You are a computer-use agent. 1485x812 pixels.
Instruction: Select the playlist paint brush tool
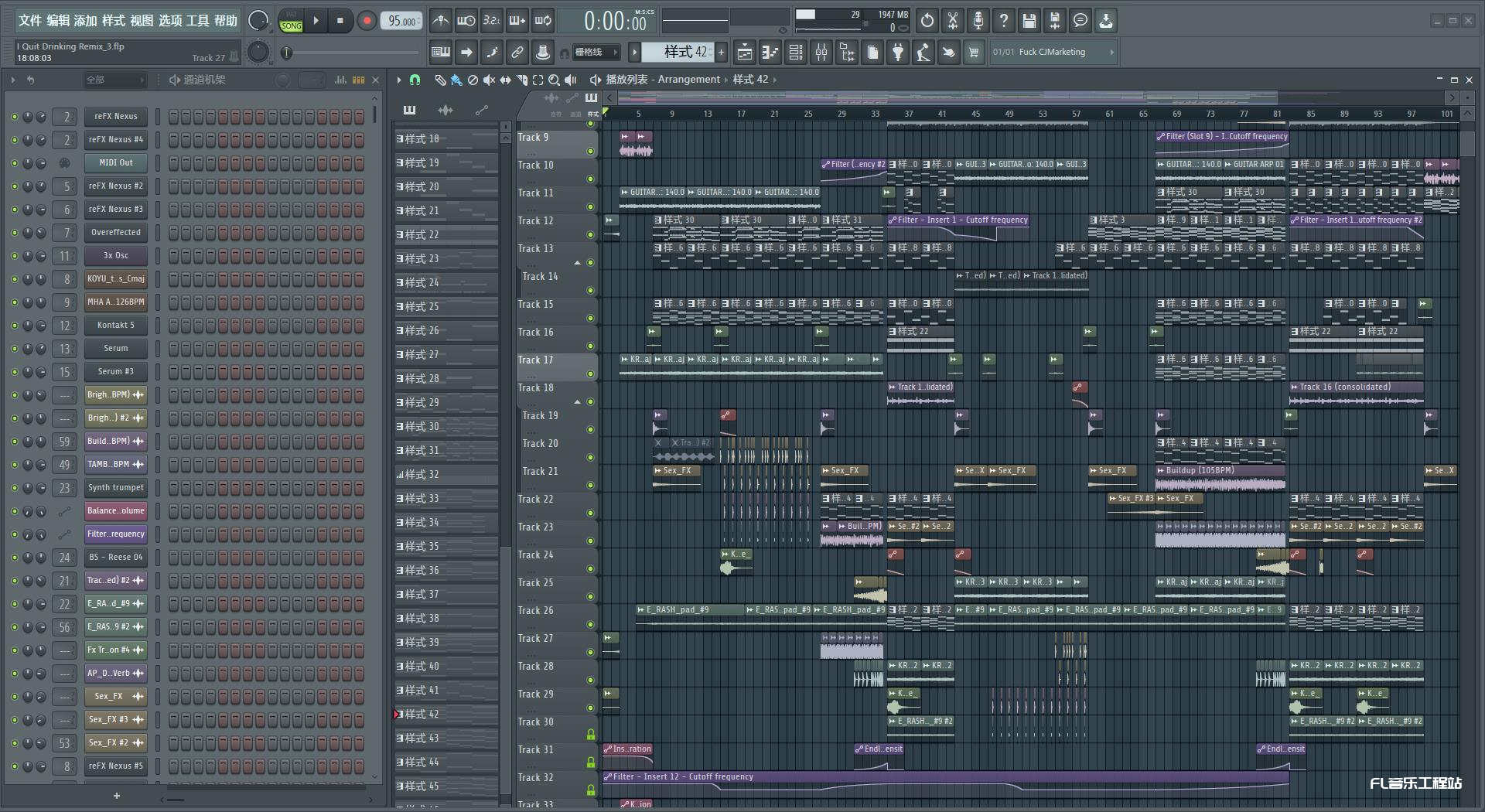coord(456,80)
